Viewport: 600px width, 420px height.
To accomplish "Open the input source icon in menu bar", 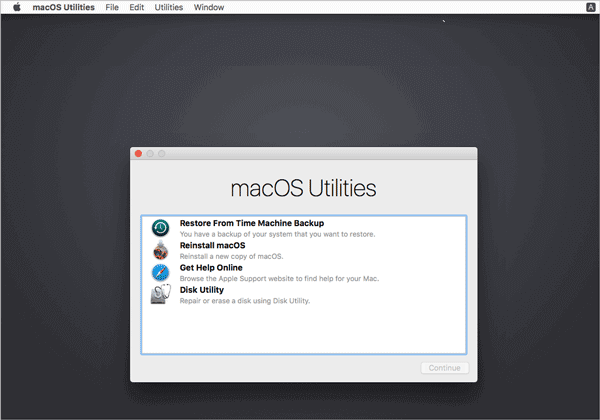I will tap(590, 7).
